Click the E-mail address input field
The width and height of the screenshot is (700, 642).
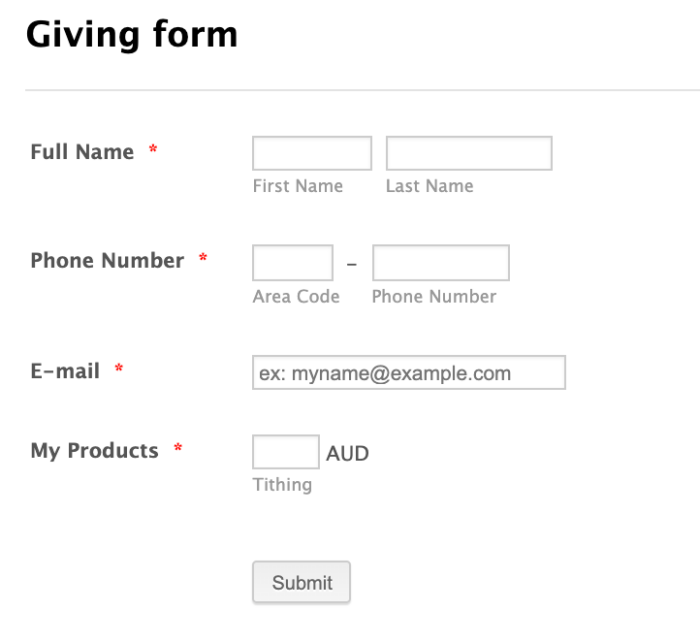[409, 373]
